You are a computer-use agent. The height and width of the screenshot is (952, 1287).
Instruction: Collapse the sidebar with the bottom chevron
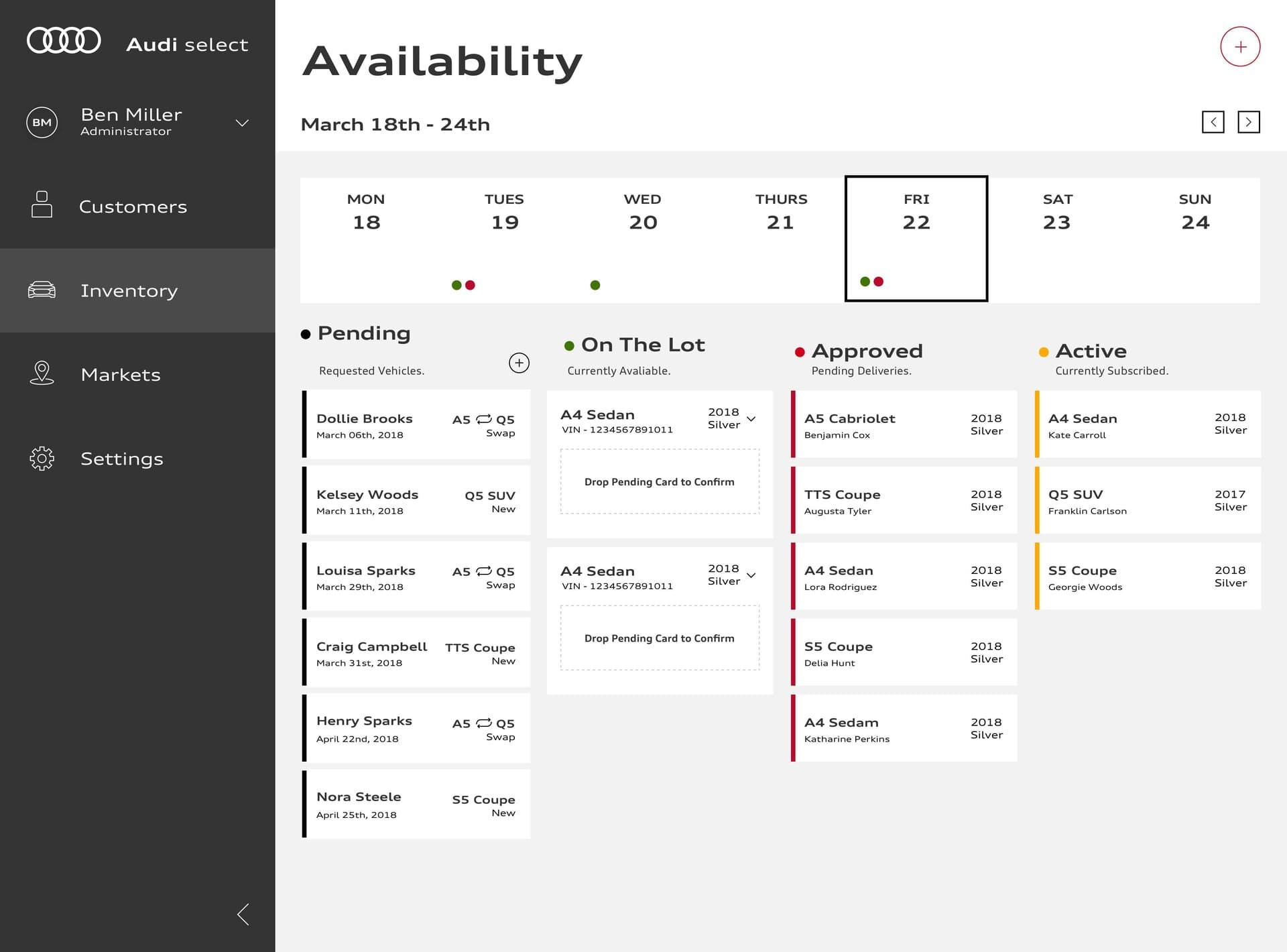tap(245, 914)
